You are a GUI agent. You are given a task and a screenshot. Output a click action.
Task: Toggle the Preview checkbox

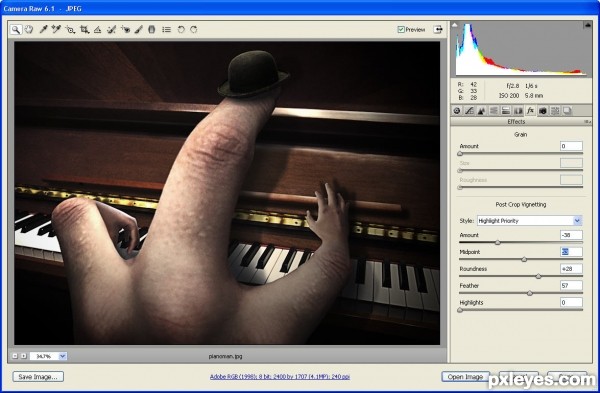(401, 29)
